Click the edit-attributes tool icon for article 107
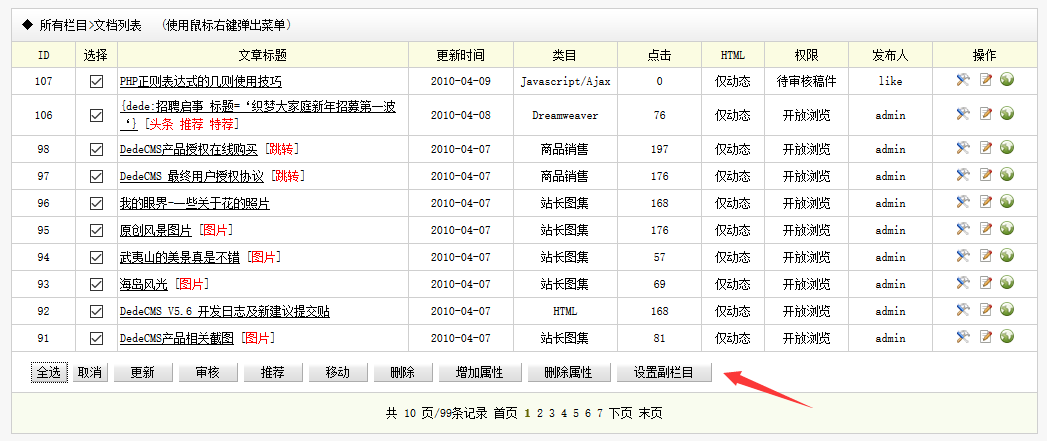Image resolution: width=1047 pixels, height=441 pixels. [963, 81]
